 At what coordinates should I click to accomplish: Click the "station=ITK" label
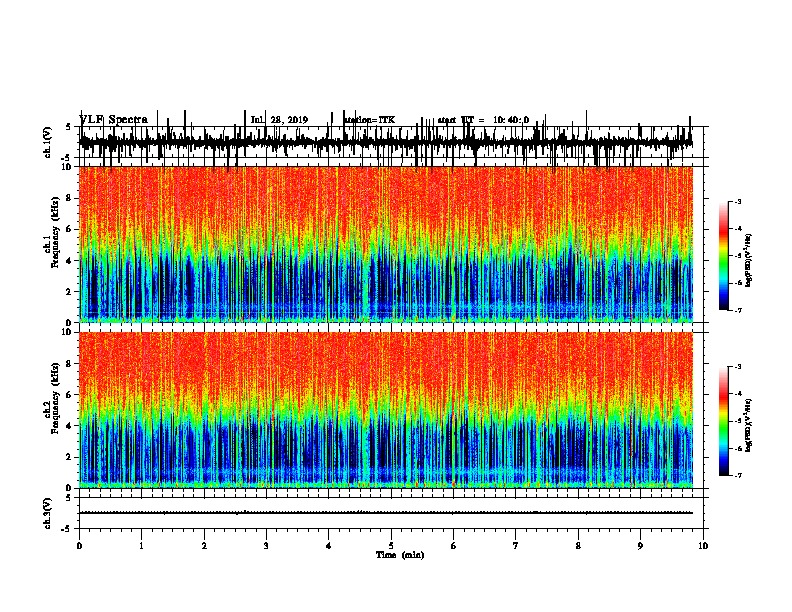click(x=369, y=120)
